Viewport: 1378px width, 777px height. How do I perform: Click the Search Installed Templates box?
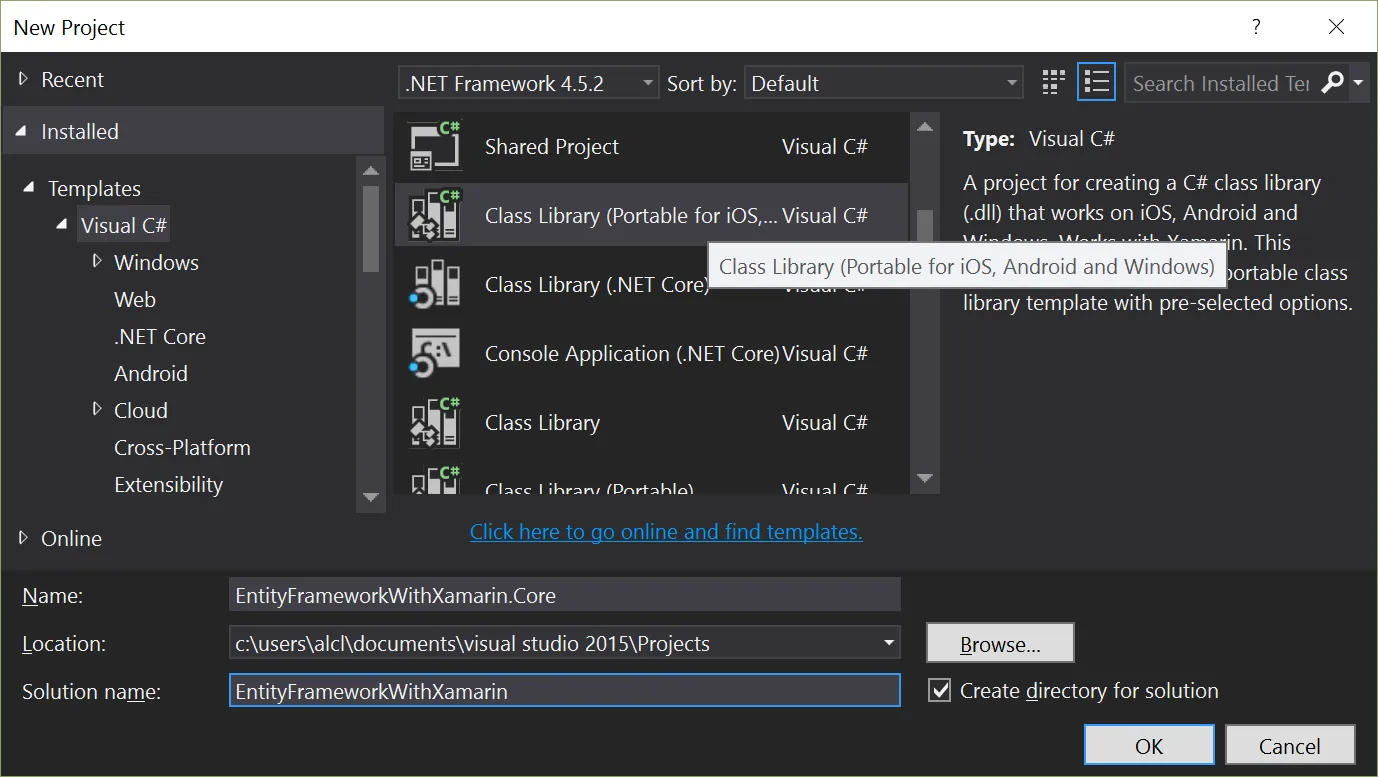pyautogui.click(x=1222, y=83)
